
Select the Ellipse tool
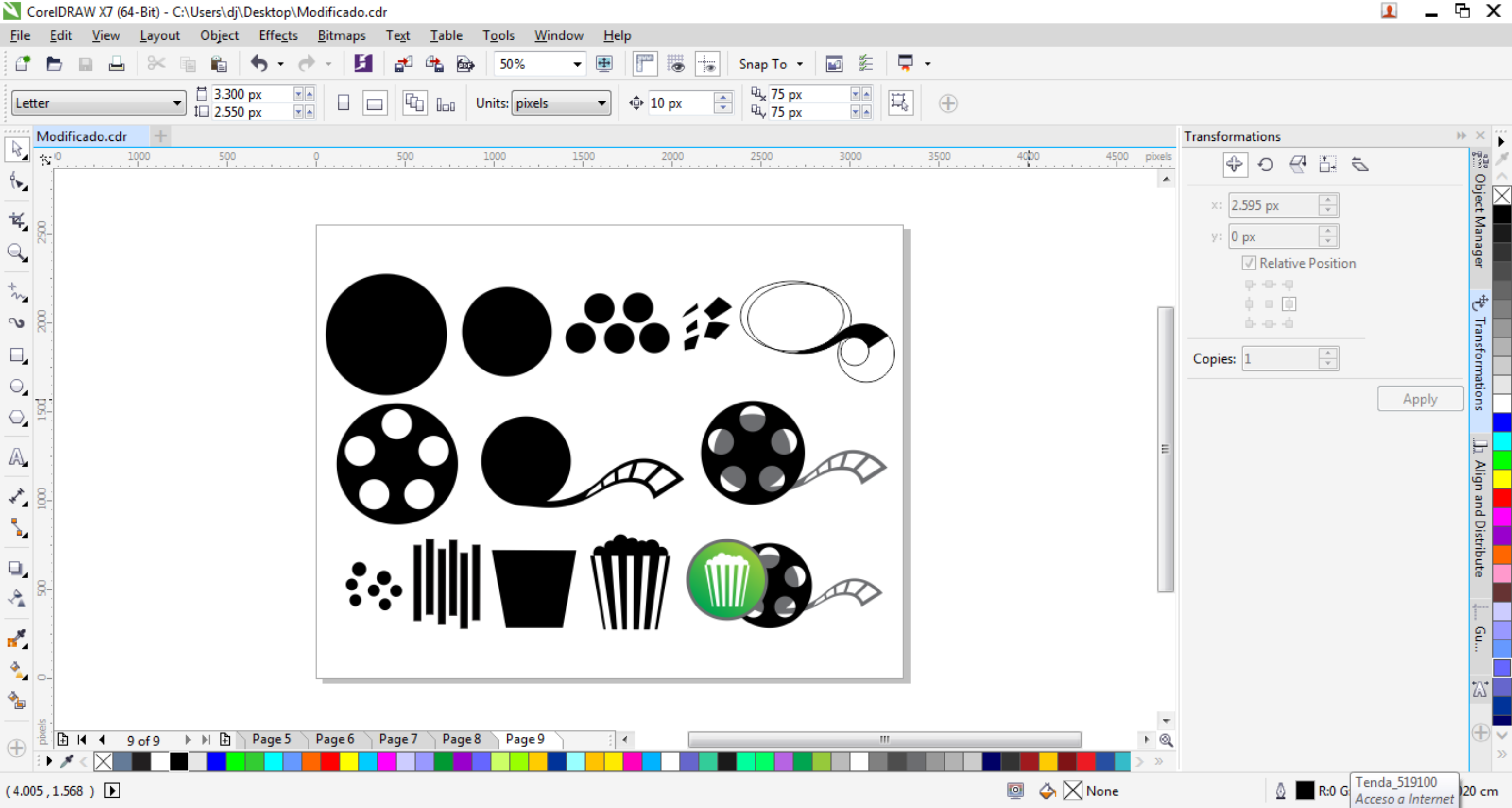[17, 386]
